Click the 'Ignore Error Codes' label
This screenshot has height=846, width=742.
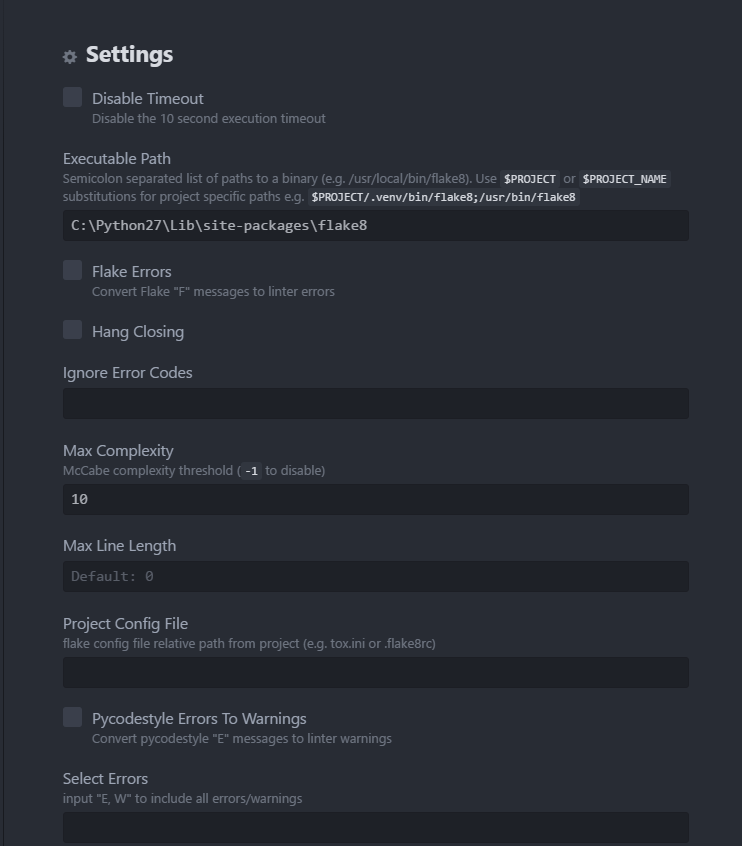click(127, 372)
